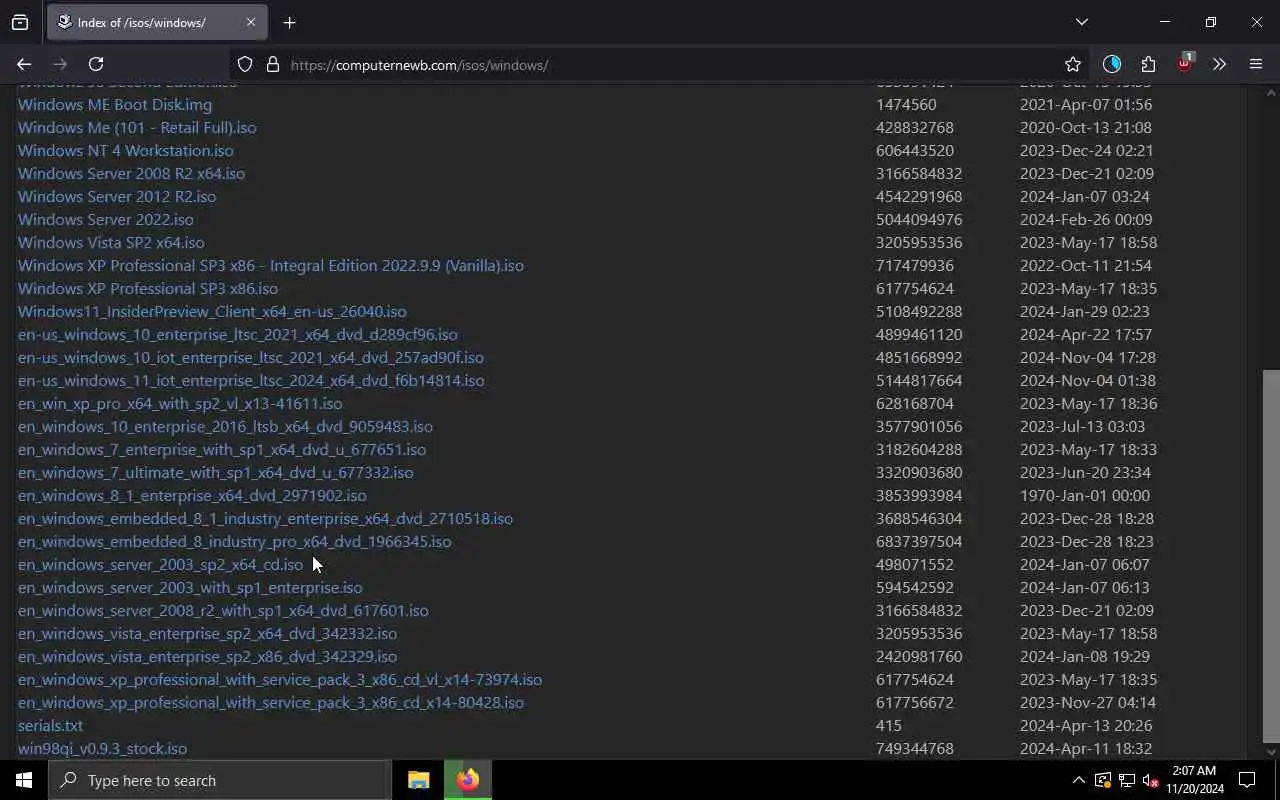Image resolution: width=1280 pixels, height=800 pixels.
Task: Open the Firefox application hamburger menu
Action: [x=1256, y=64]
